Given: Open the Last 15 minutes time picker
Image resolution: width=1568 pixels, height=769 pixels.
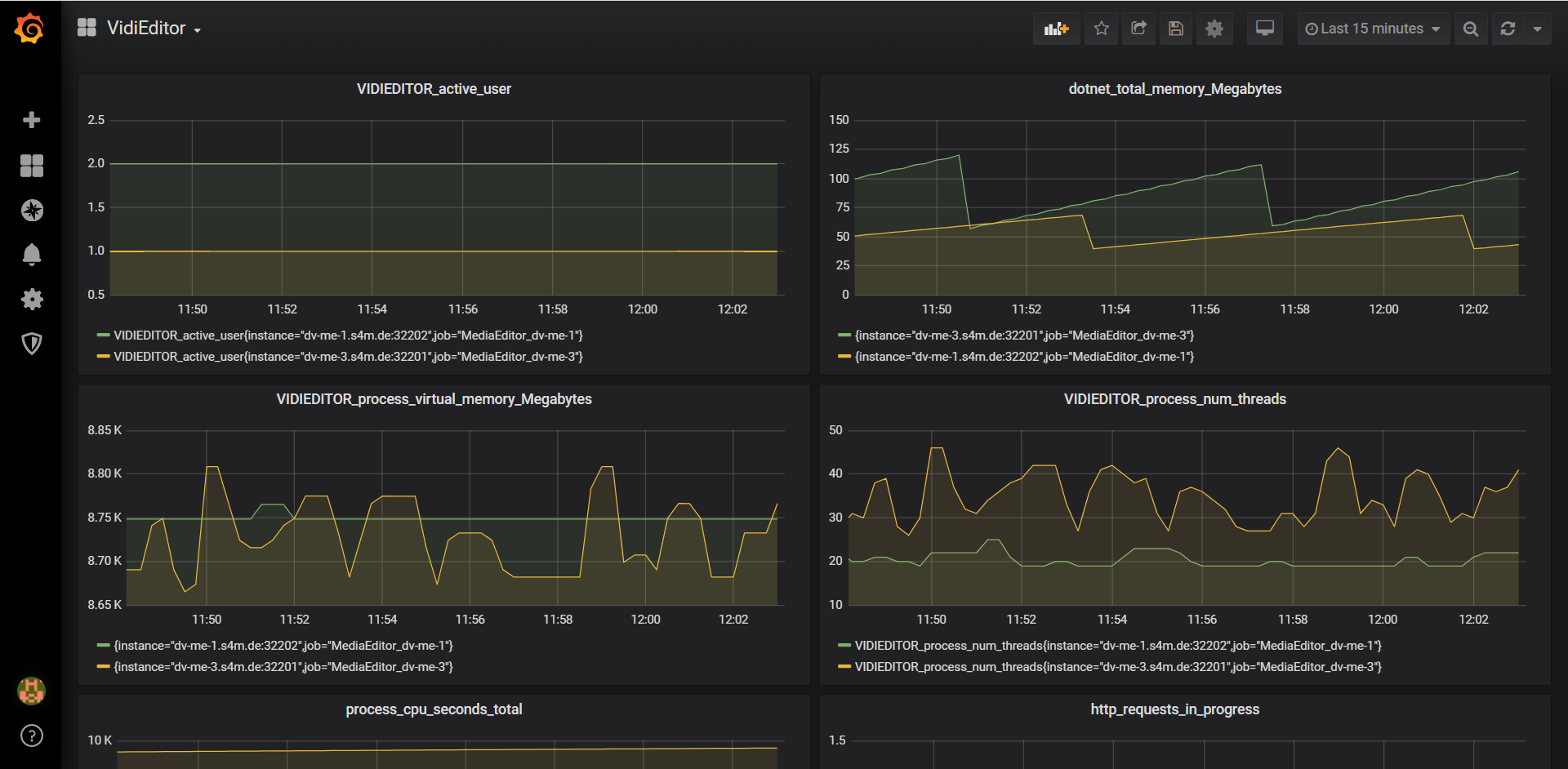Looking at the screenshot, I should (1373, 28).
